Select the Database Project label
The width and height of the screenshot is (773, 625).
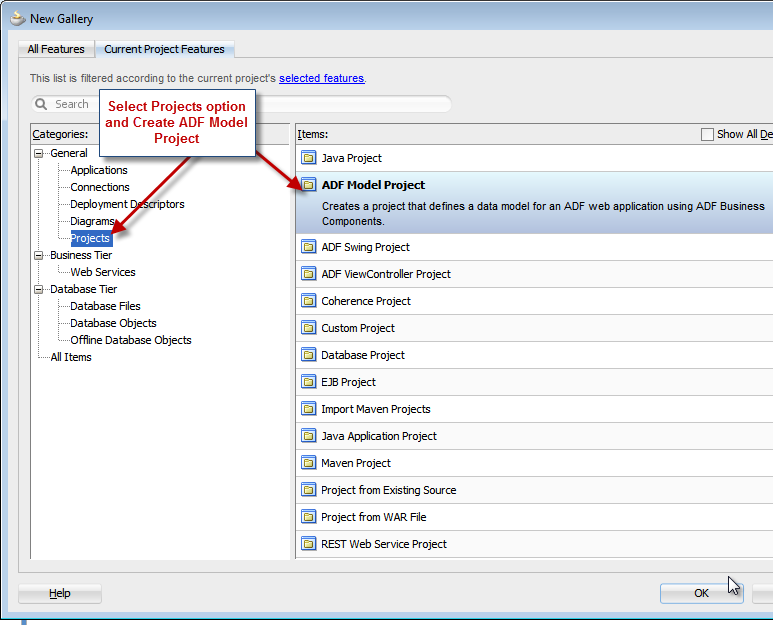[x=363, y=355]
